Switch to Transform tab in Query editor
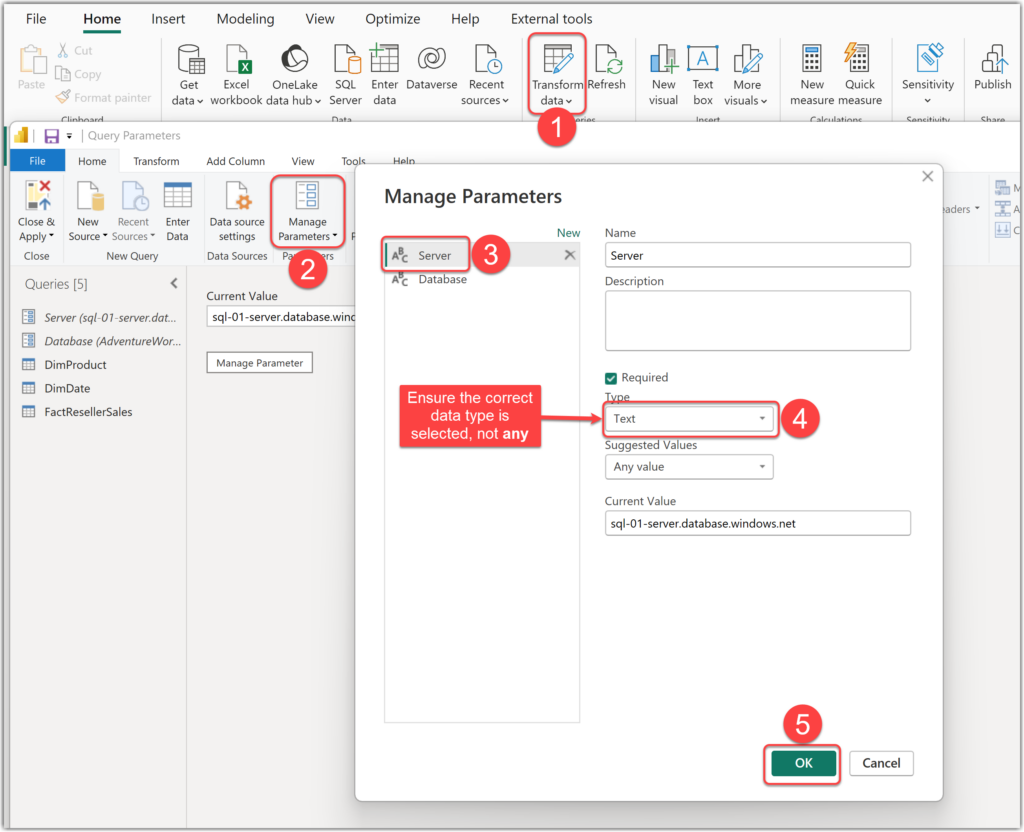This screenshot has height=832, width=1024. (156, 161)
